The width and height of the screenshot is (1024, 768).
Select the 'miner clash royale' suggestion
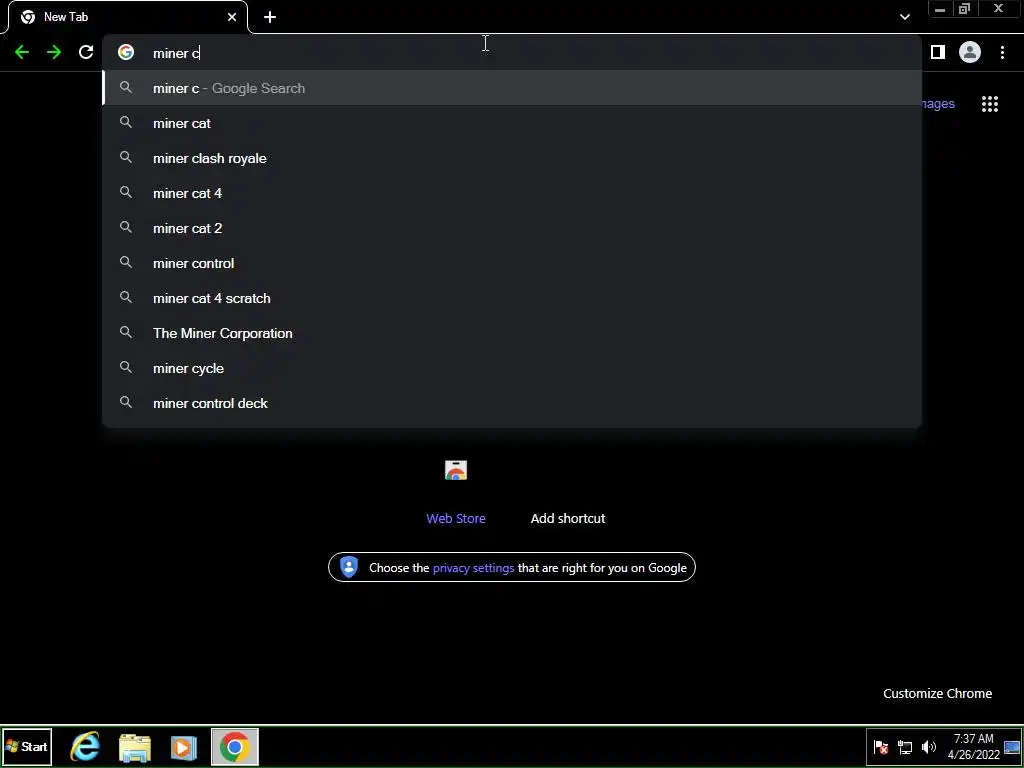click(511, 158)
